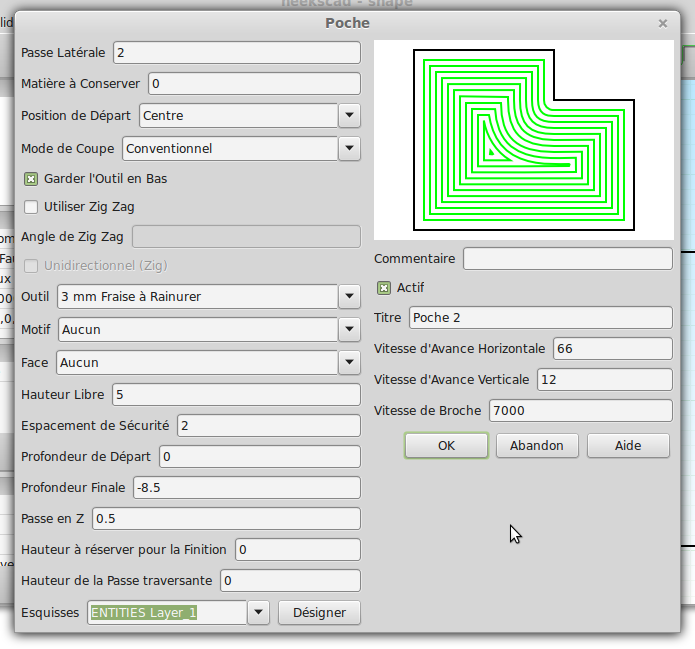Open help with the Aide button
Image resolution: width=695 pixels, height=649 pixels.
(x=628, y=446)
